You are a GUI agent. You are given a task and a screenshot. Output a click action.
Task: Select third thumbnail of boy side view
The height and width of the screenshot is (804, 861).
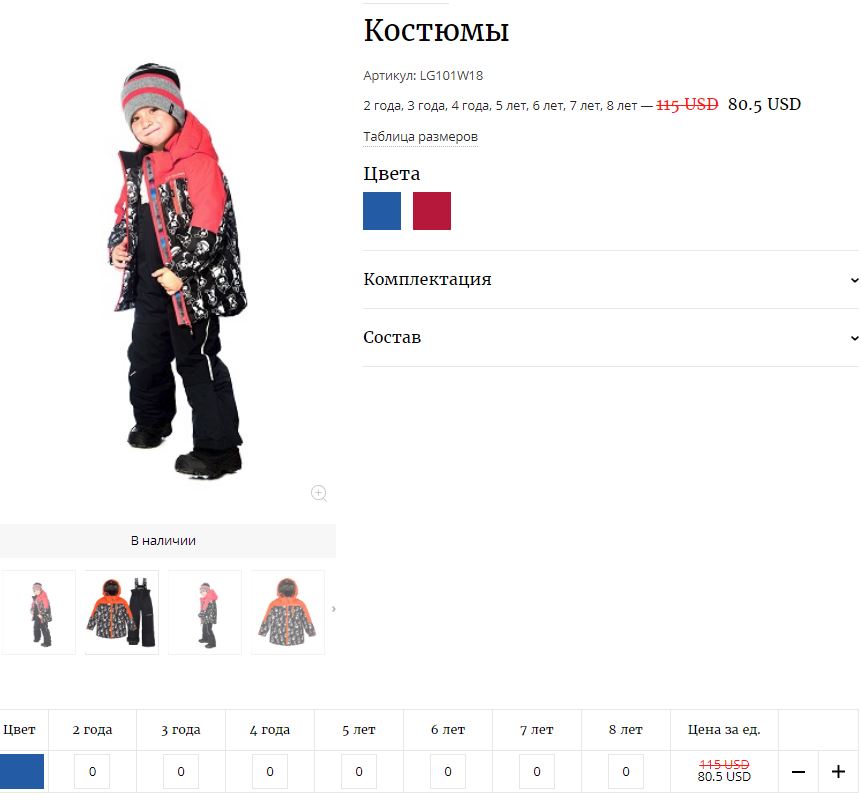pyautogui.click(x=205, y=612)
